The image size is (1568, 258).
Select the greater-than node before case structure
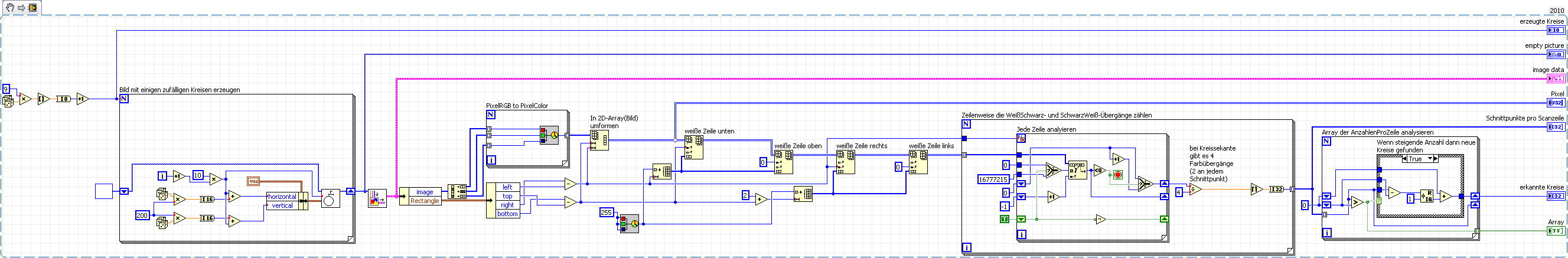(x=1357, y=202)
